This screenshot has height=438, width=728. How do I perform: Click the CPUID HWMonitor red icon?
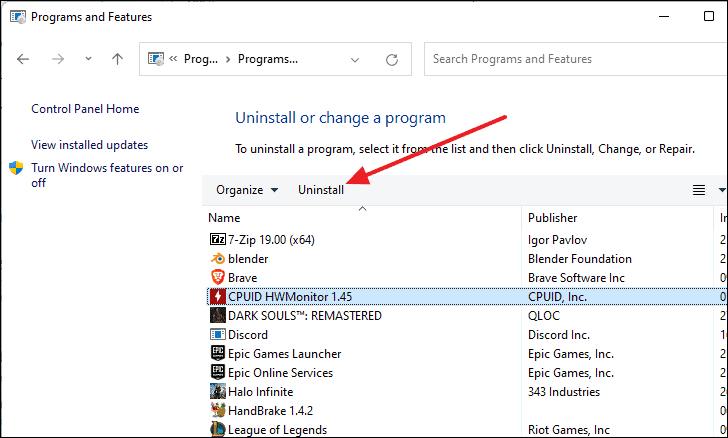coord(218,296)
